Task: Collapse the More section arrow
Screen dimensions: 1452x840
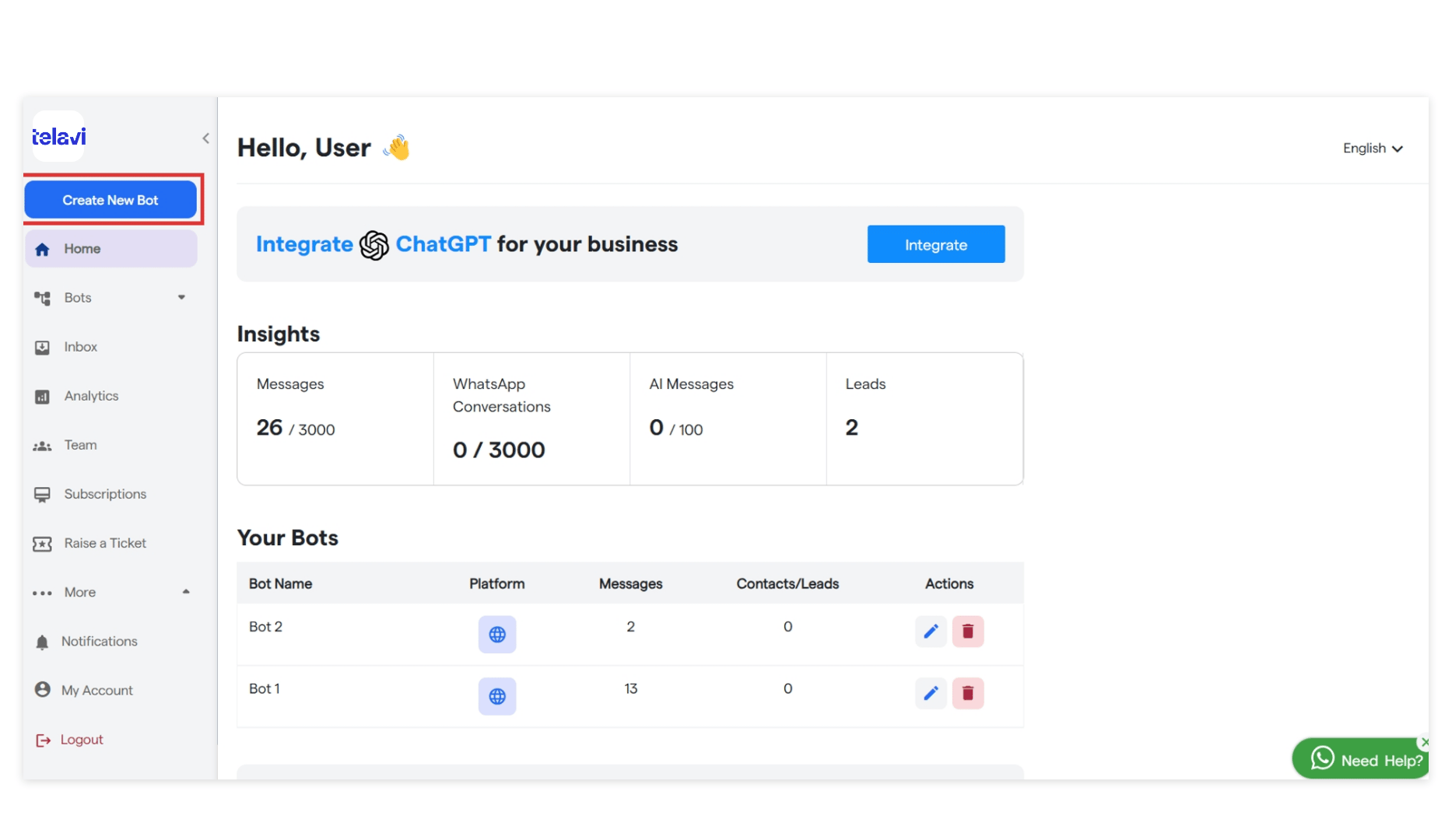Action: (x=186, y=592)
